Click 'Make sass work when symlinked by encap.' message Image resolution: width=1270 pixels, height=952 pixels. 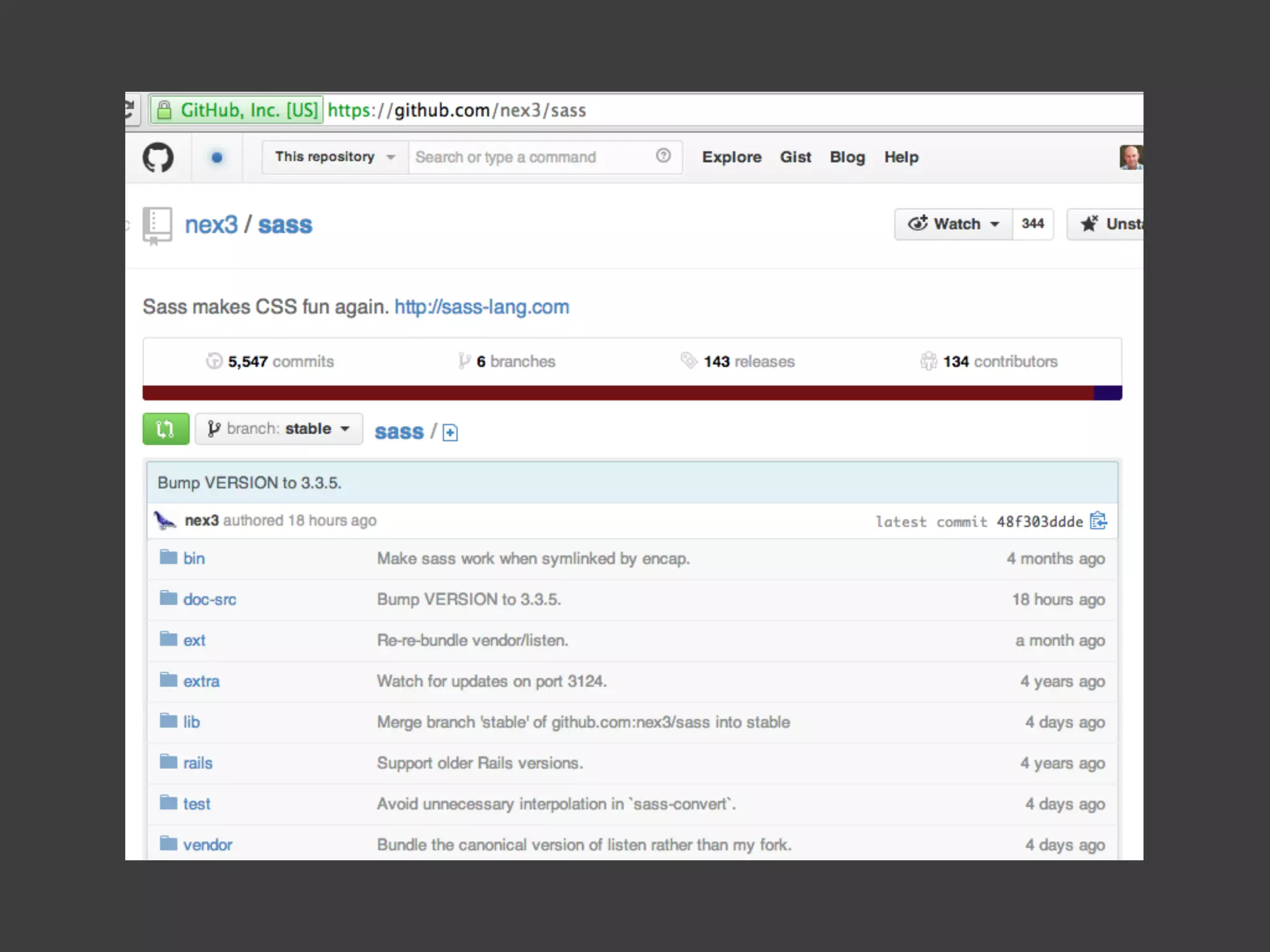pyautogui.click(x=533, y=558)
